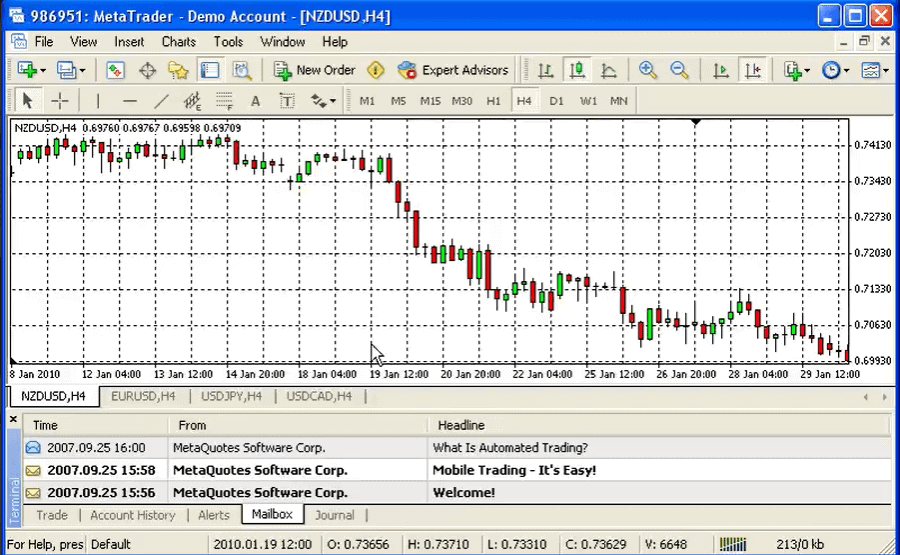Set timeframe to M30
The width and height of the screenshot is (900, 555).
(462, 101)
